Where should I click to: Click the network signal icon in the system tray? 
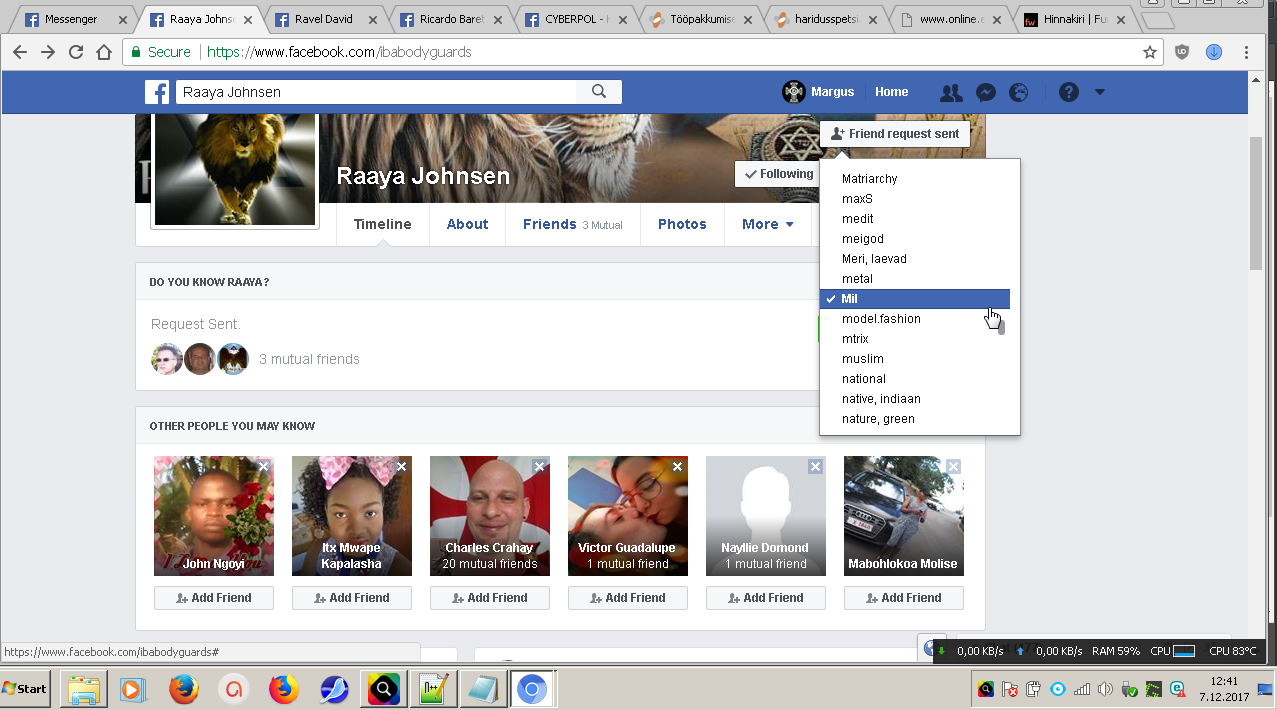point(1082,689)
